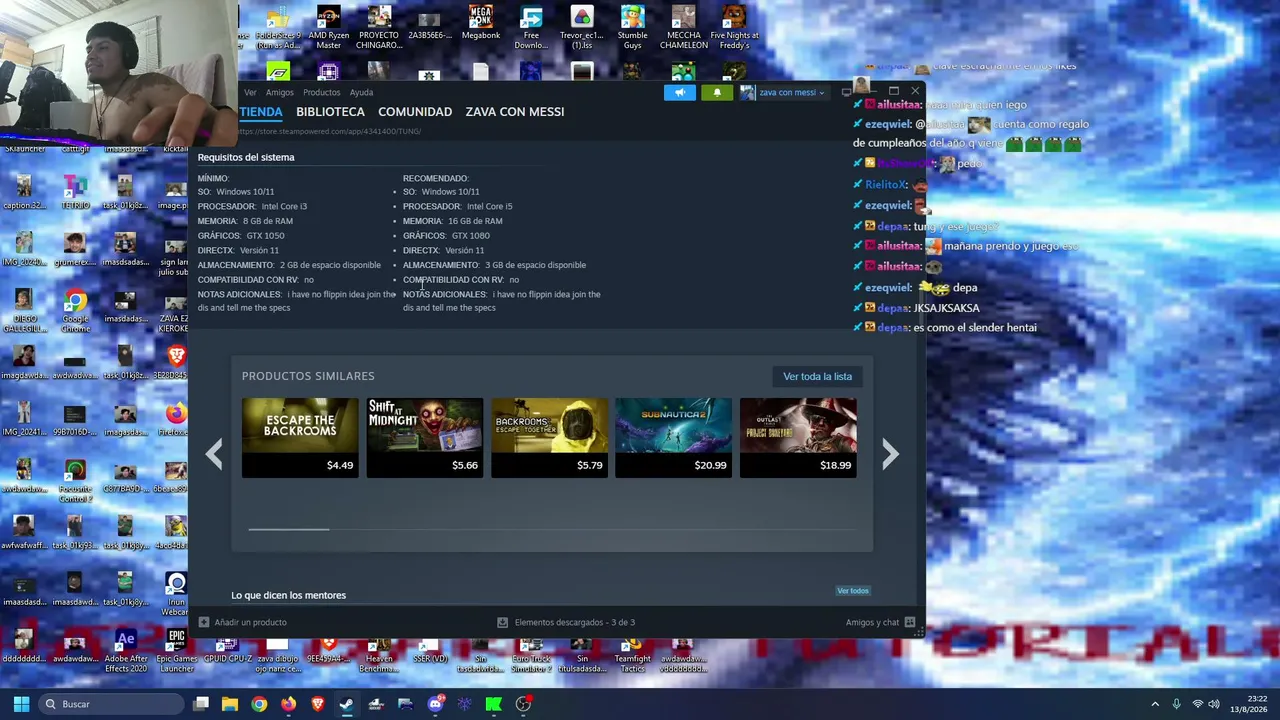
Task: Open the taskbar Wi-Fi network icon
Action: (1197, 704)
